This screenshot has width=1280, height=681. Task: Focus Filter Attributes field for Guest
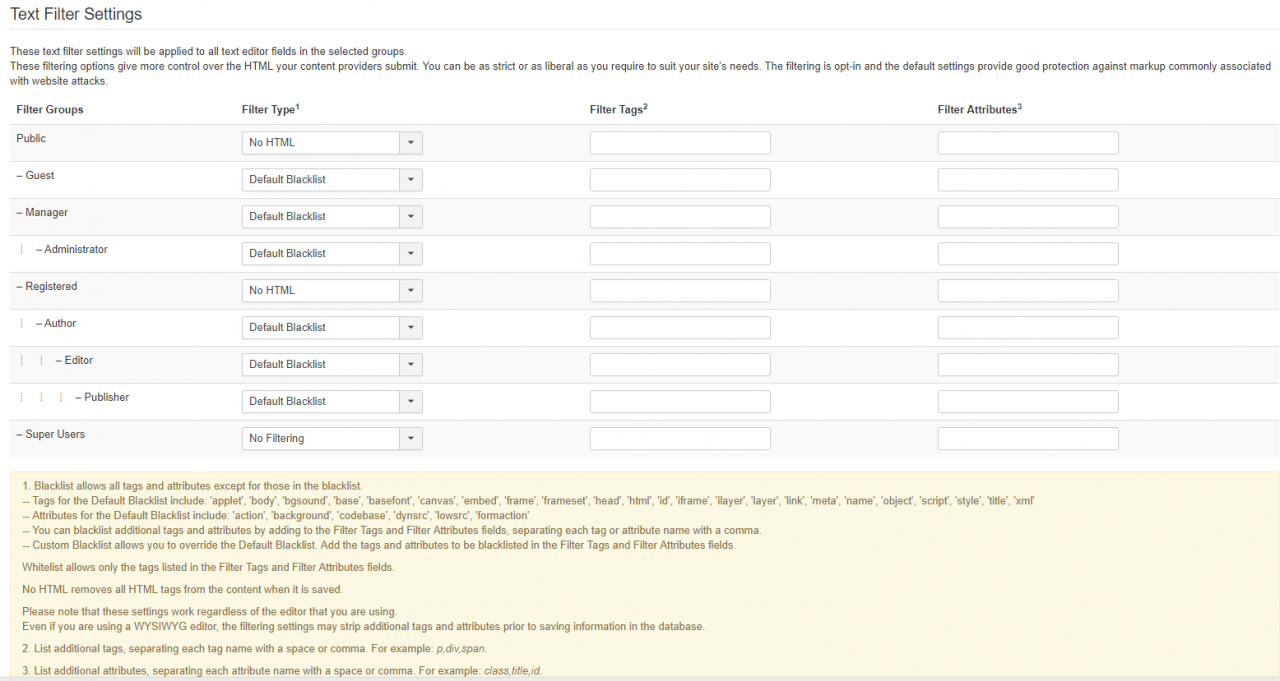coord(1028,180)
